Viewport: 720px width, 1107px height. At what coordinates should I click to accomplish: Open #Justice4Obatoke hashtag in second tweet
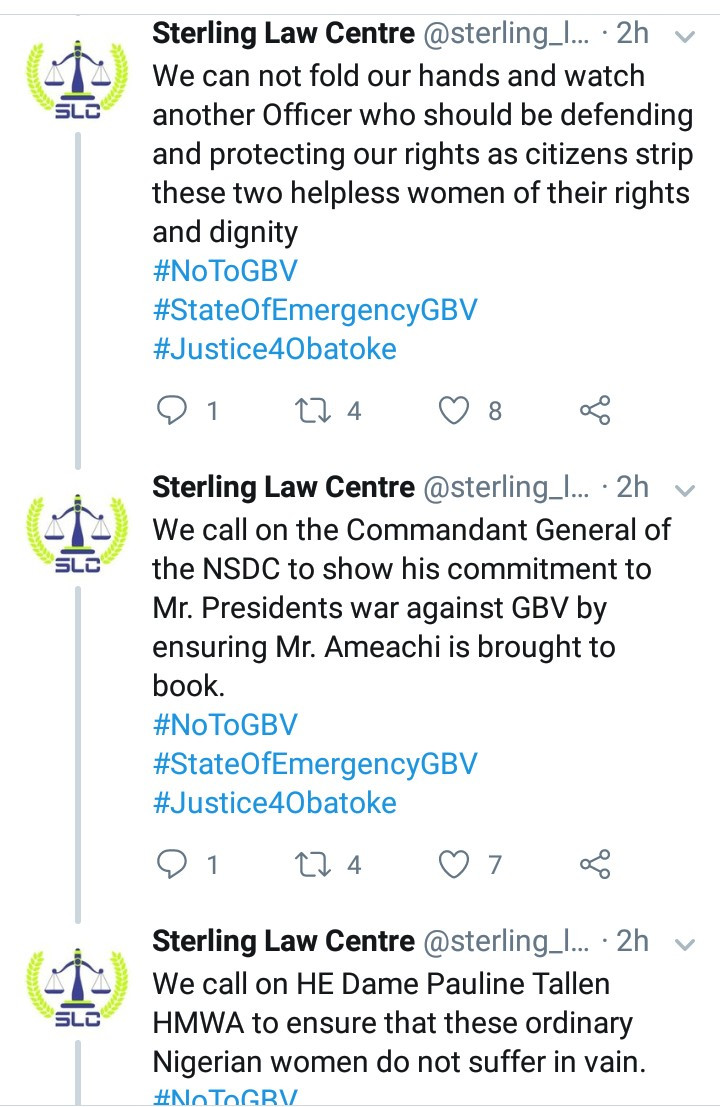(x=275, y=803)
